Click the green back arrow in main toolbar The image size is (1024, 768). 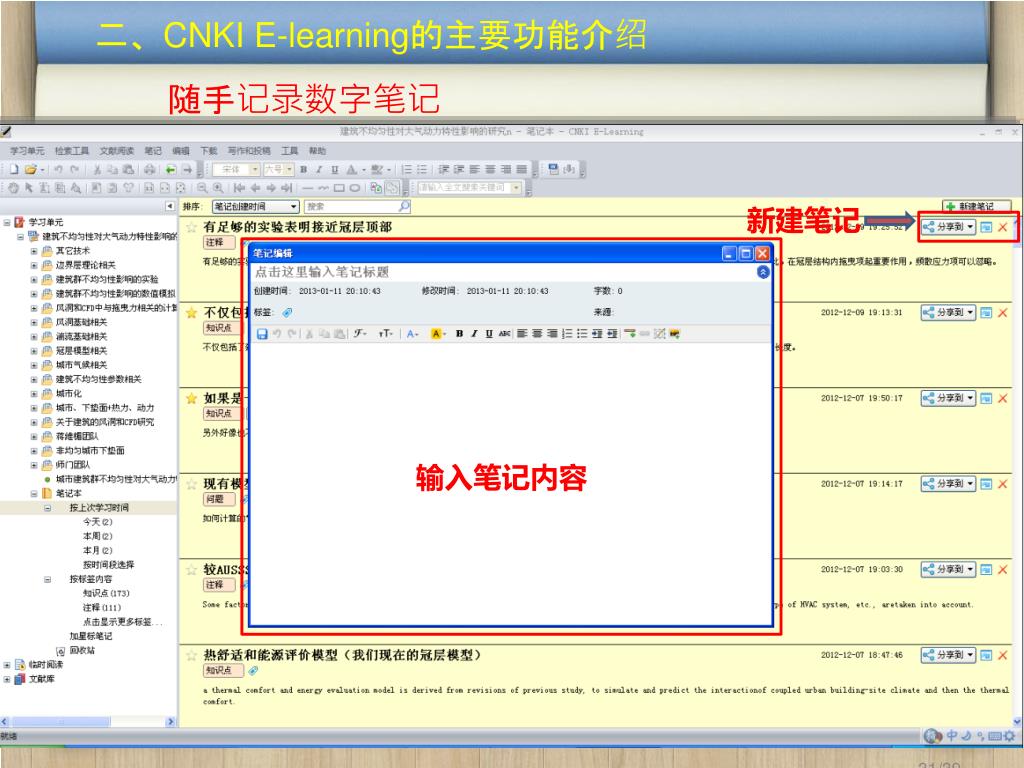pyautogui.click(x=170, y=169)
